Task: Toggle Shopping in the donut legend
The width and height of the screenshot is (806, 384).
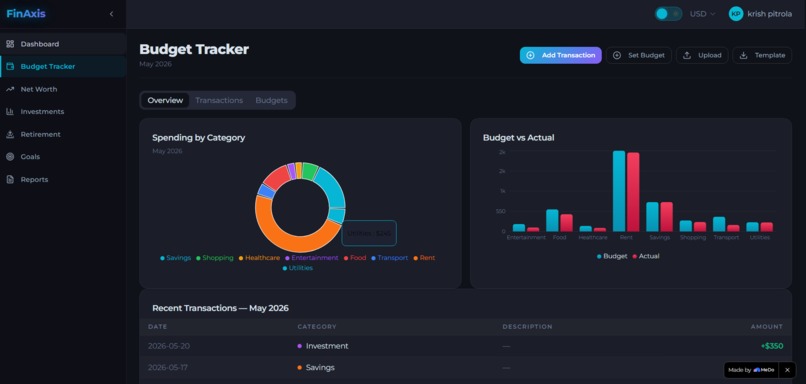Action: [214, 258]
